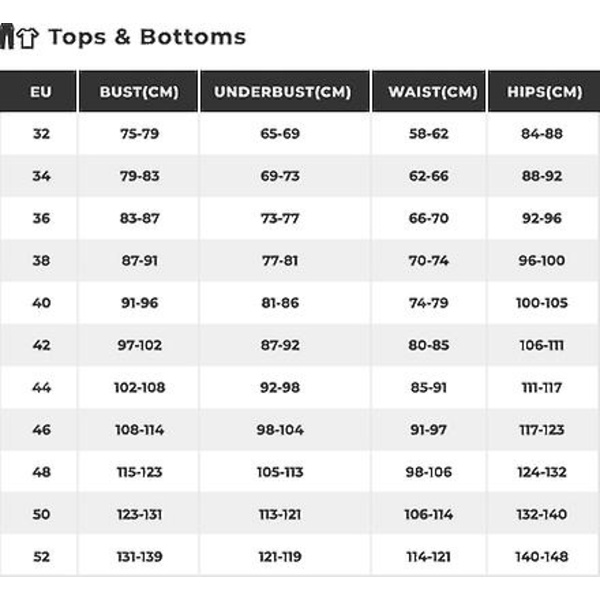Select the EU column header
Viewport: 600px width, 600px height.
coord(40,92)
